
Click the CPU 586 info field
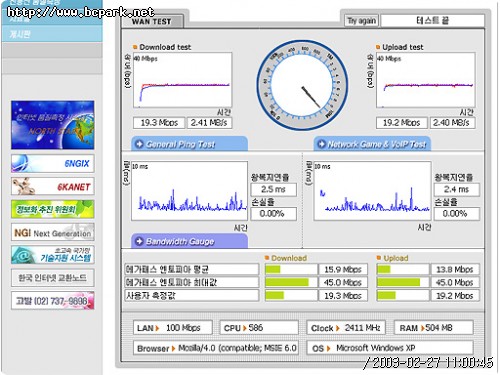tap(259, 328)
